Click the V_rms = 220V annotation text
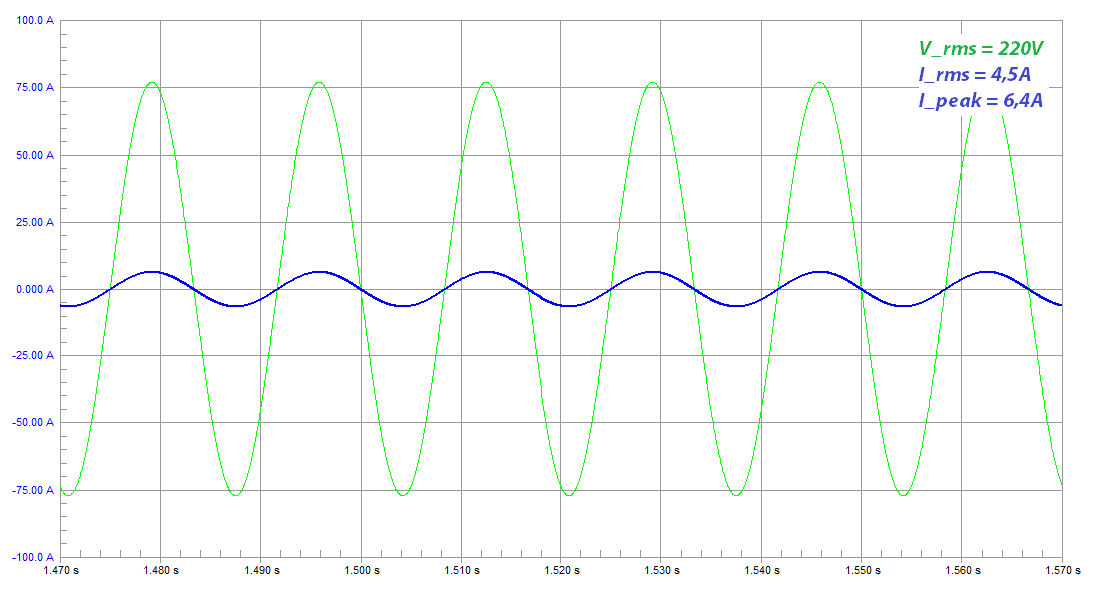 pyautogui.click(x=983, y=49)
